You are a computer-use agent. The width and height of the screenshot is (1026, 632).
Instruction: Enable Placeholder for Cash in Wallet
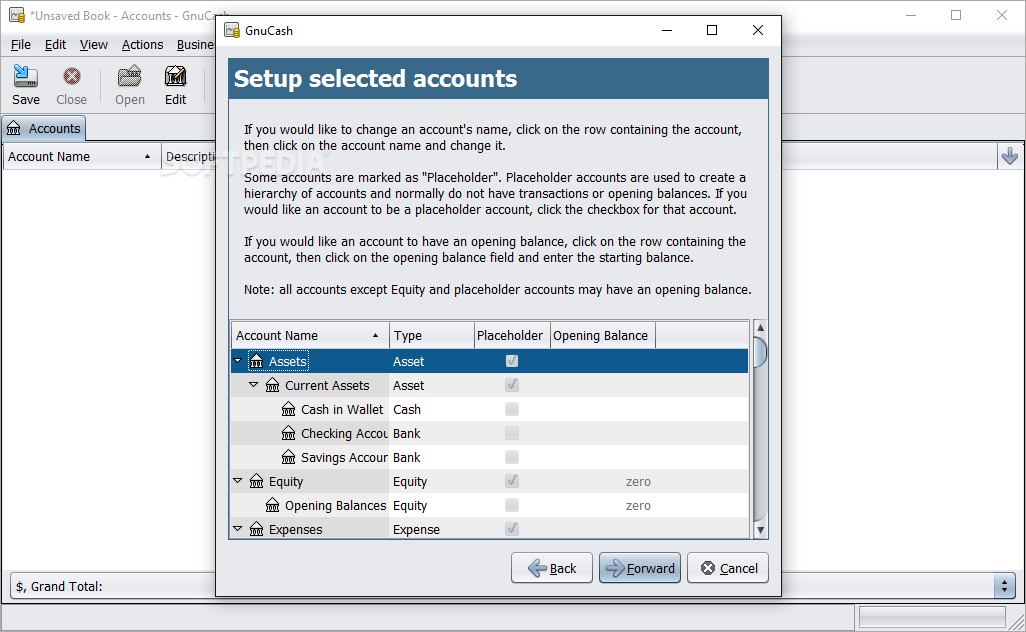[512, 409]
